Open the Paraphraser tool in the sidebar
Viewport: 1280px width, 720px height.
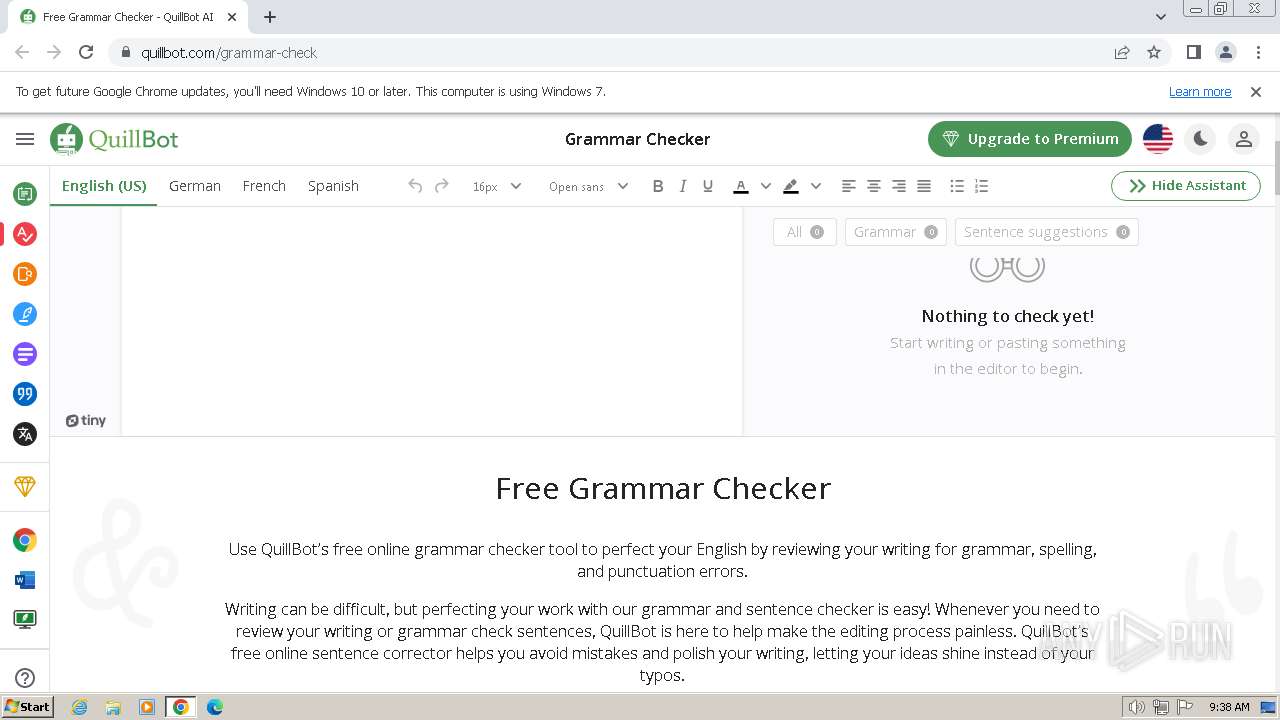point(25,193)
